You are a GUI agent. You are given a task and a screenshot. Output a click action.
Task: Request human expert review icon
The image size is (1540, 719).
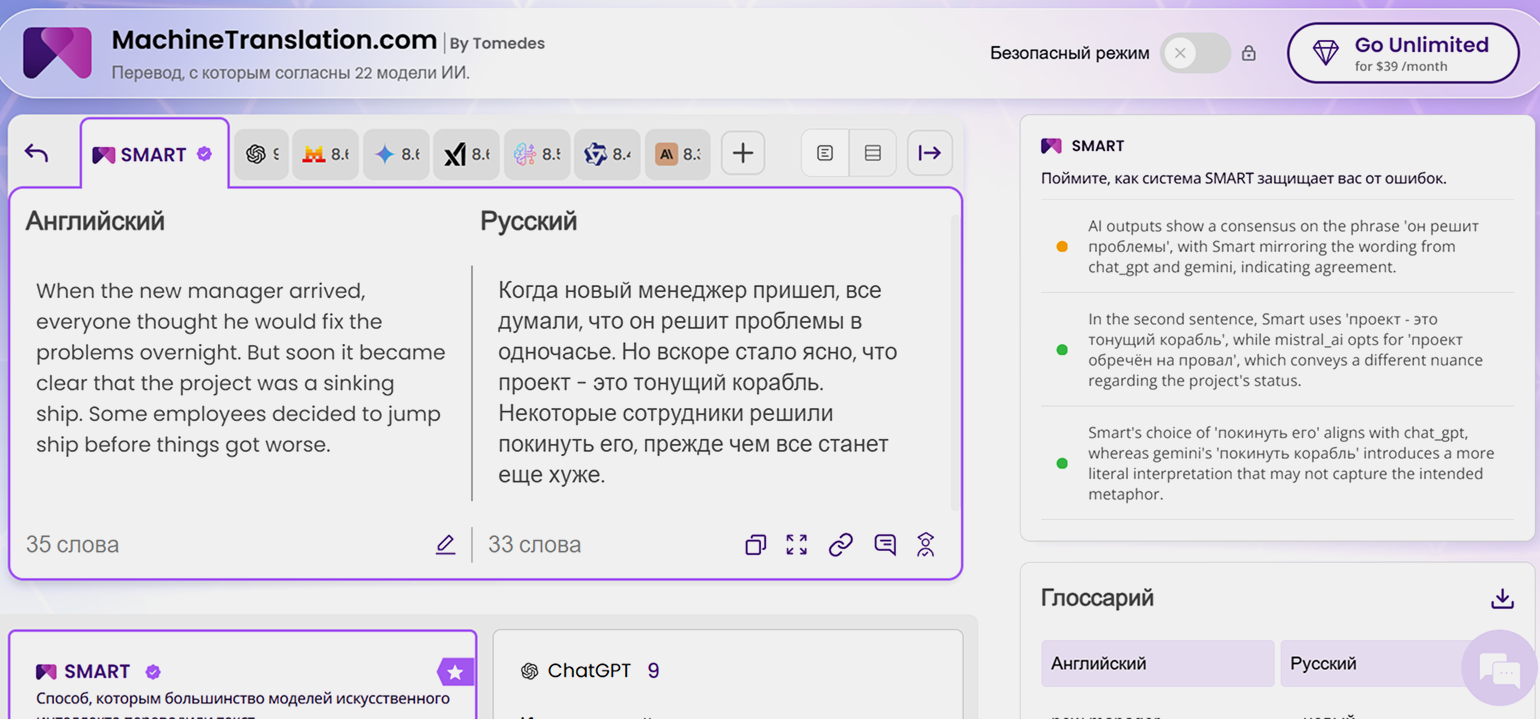click(x=926, y=545)
